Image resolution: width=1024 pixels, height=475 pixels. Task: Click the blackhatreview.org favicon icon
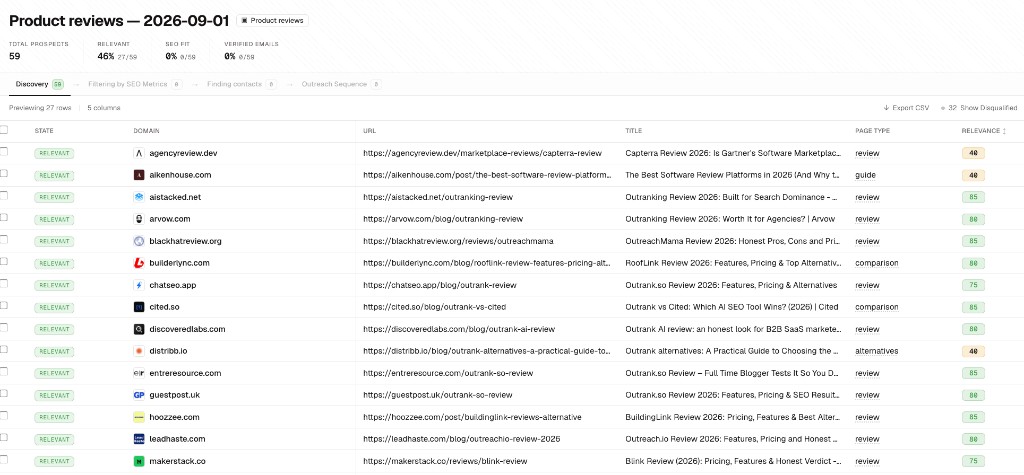coord(138,241)
